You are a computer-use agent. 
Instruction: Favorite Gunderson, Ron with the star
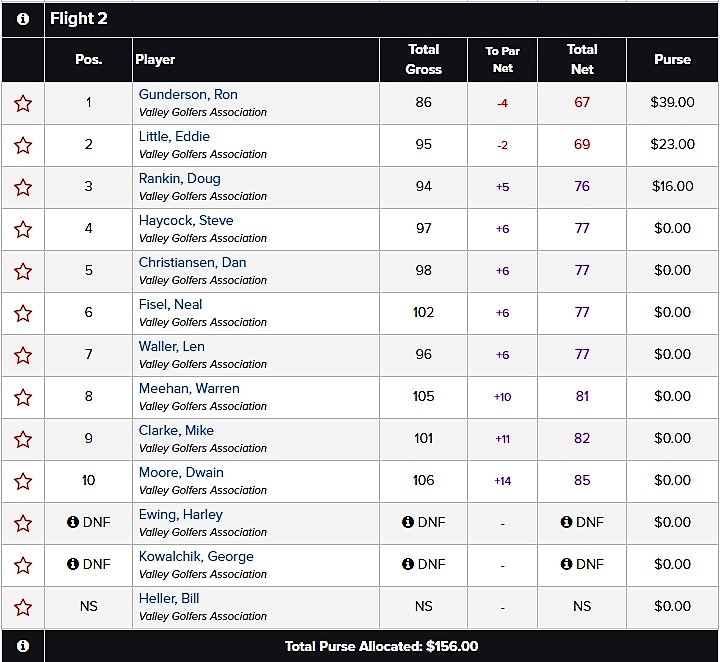(x=23, y=103)
